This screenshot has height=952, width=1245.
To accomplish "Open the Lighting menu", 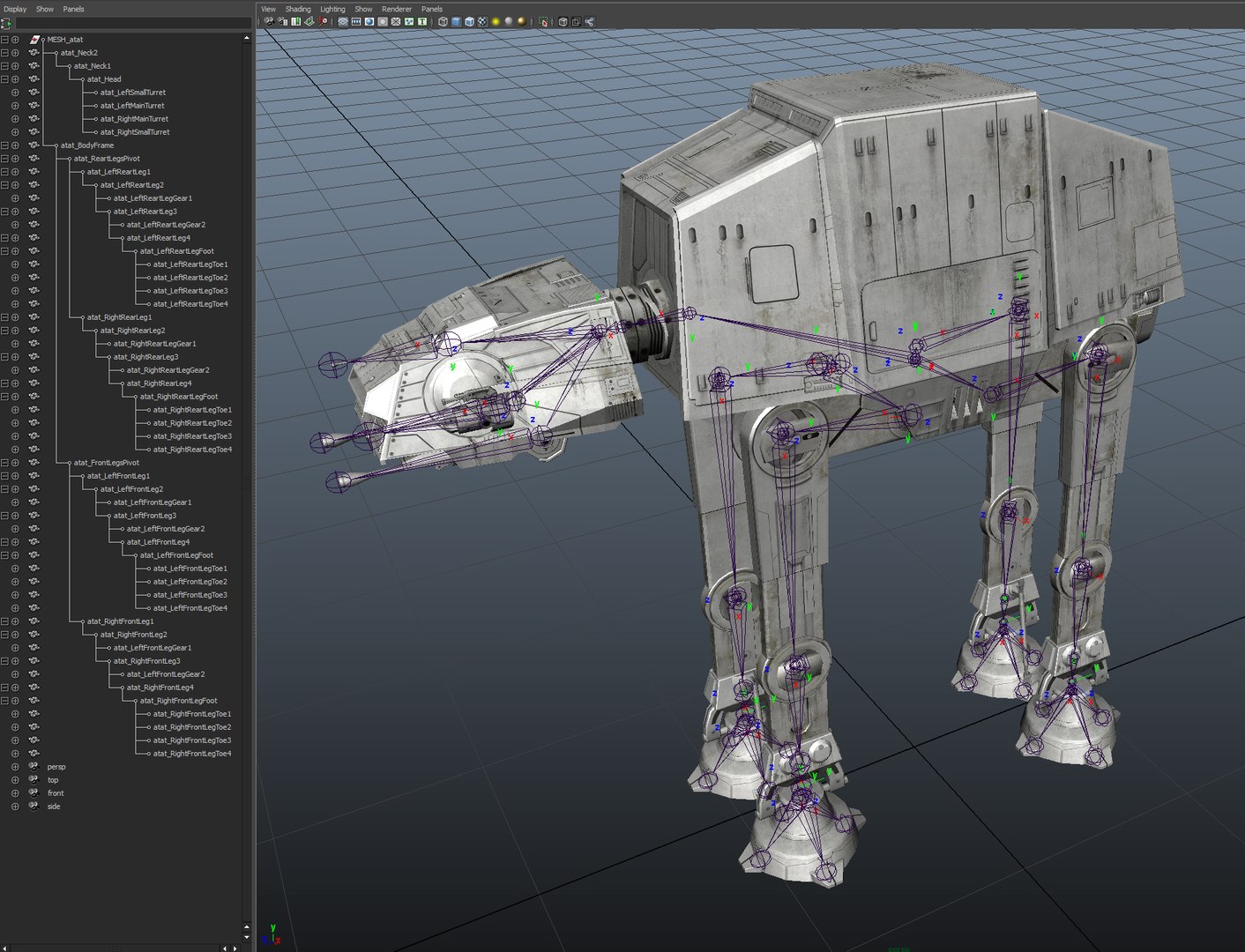I will click(x=332, y=9).
